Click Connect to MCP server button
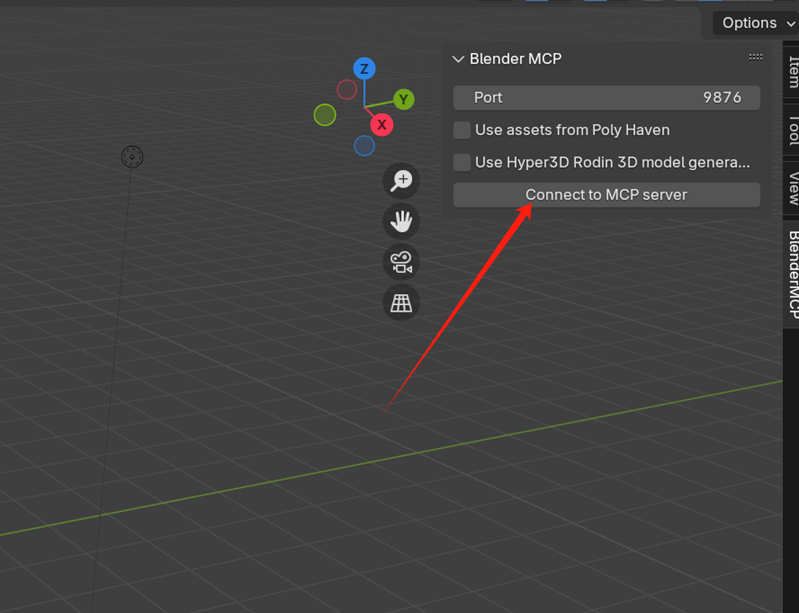The width and height of the screenshot is (799, 613). (606, 195)
